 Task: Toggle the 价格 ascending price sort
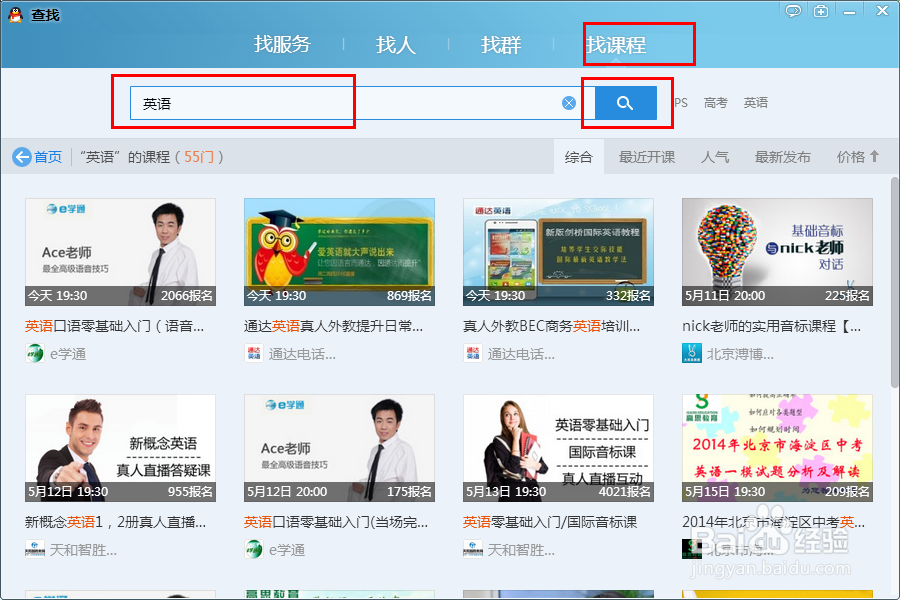(x=858, y=157)
